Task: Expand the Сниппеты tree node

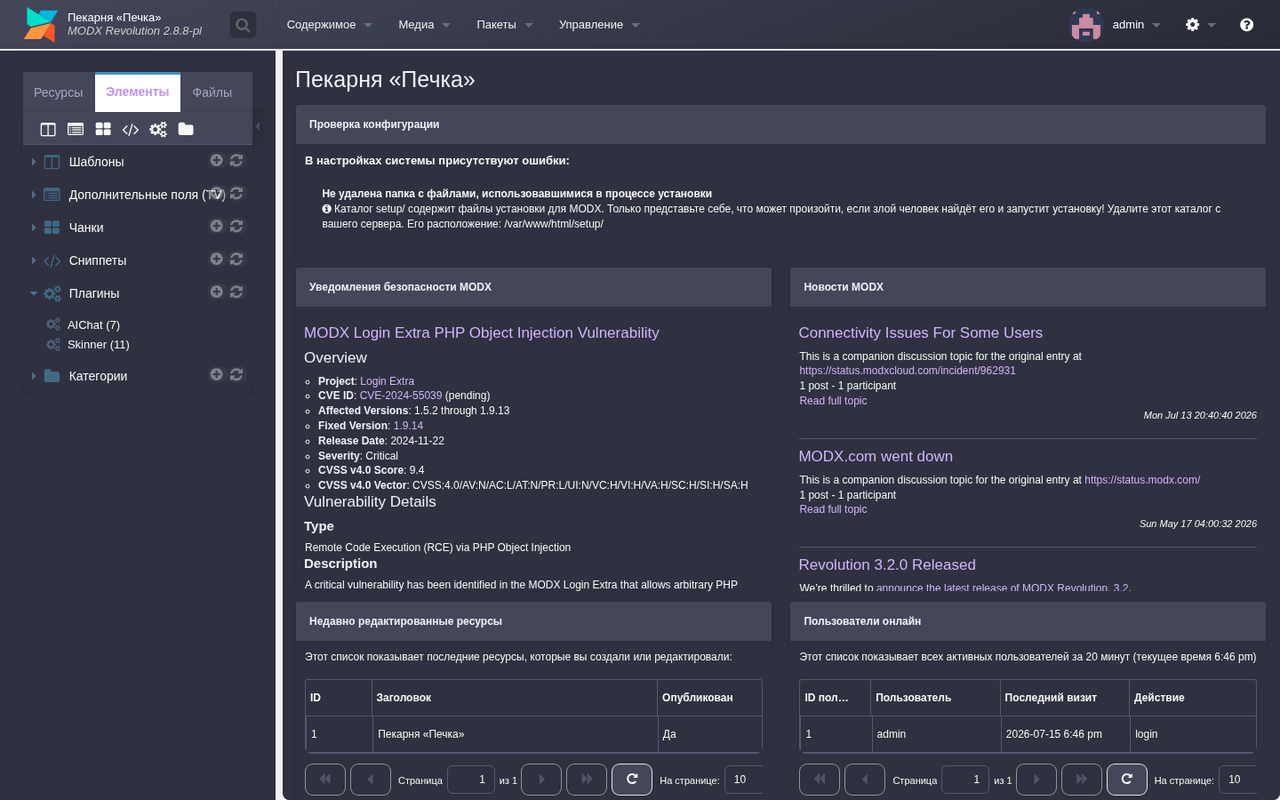Action: (34, 261)
